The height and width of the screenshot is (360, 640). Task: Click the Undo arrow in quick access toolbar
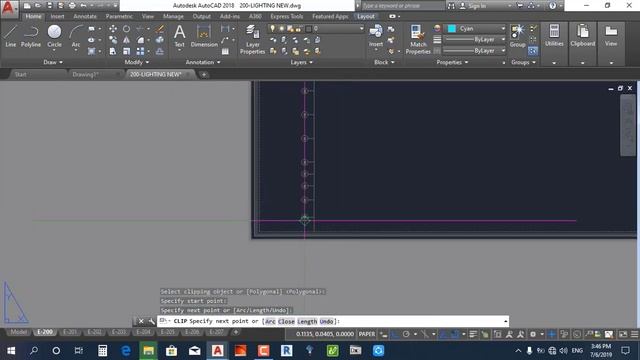[83, 6]
